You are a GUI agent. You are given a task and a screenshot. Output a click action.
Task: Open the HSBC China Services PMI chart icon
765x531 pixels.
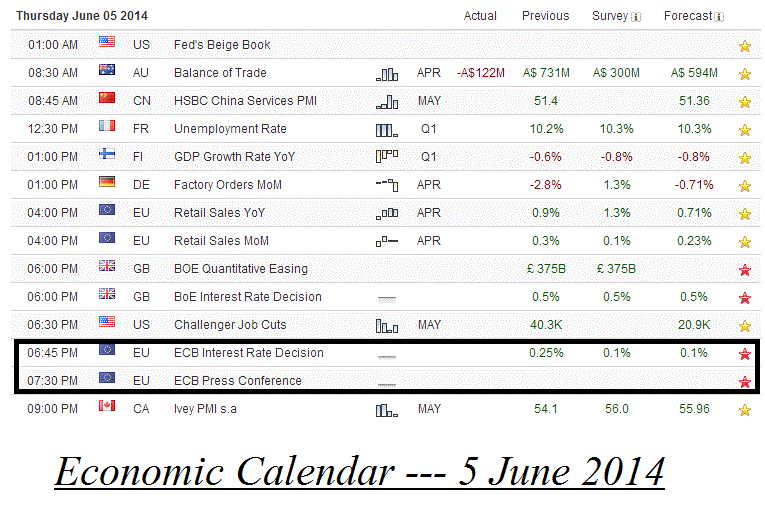pos(386,101)
